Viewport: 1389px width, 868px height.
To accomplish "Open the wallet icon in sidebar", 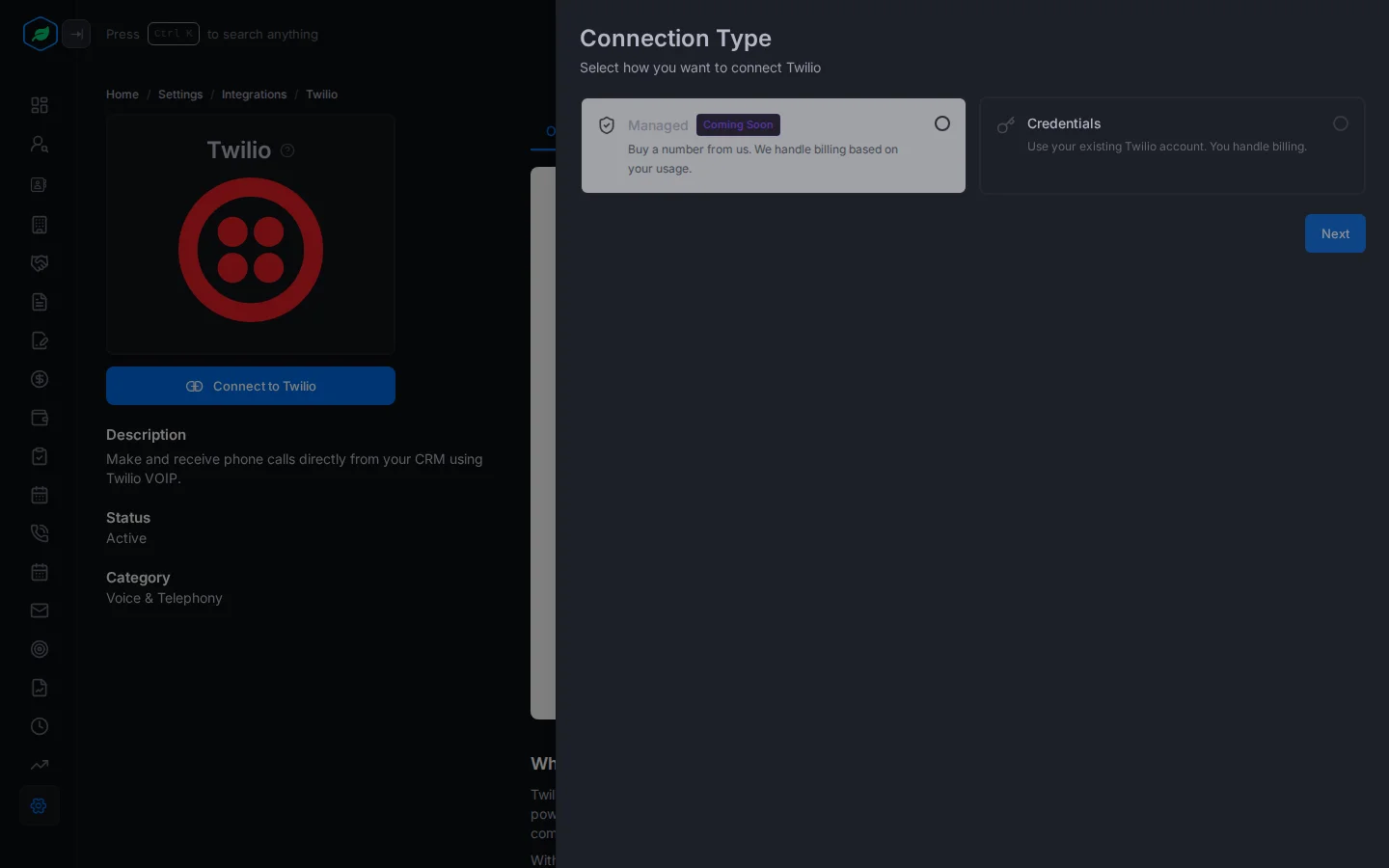I will tap(40, 418).
